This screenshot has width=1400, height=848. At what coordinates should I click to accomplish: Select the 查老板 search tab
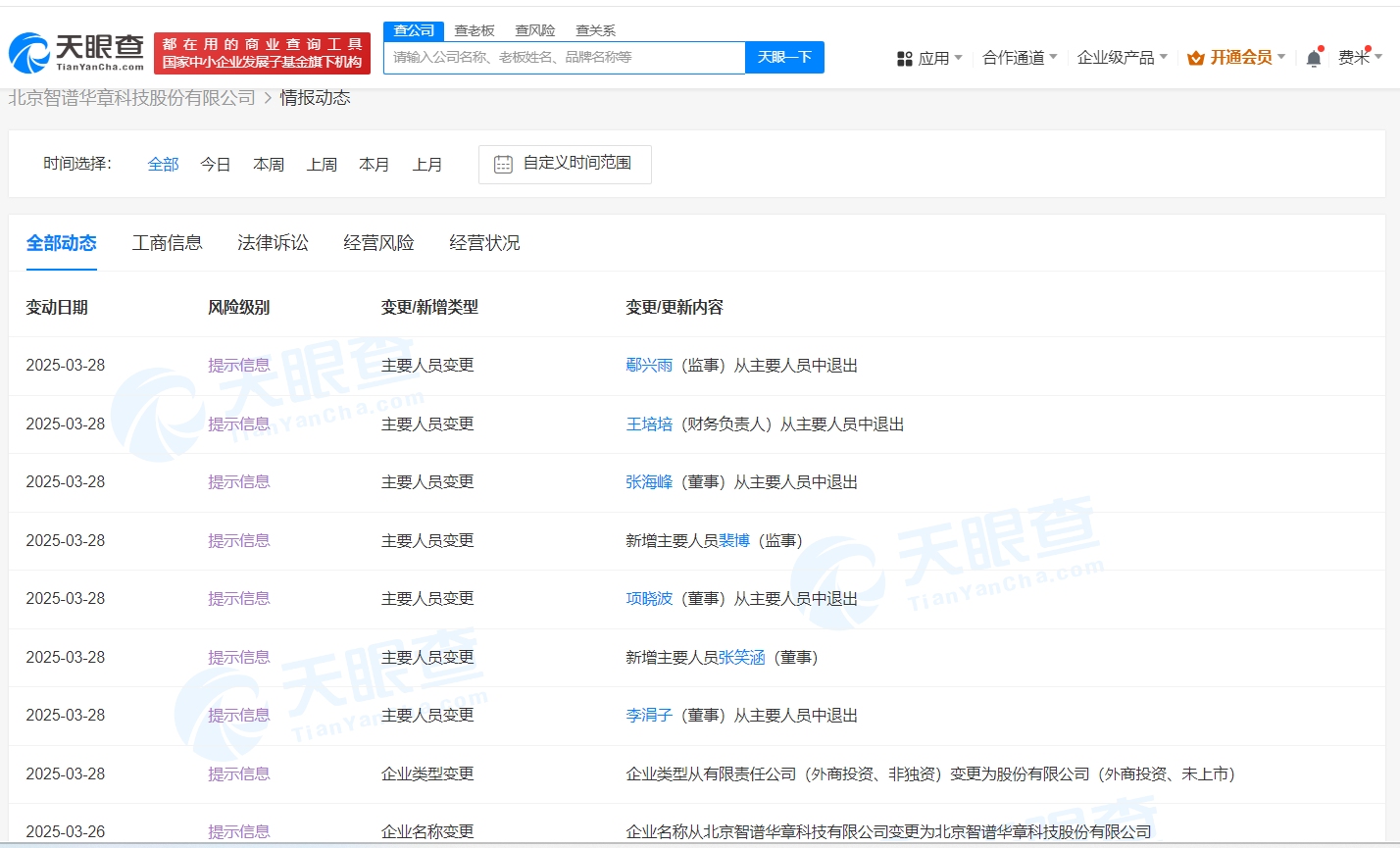[475, 30]
